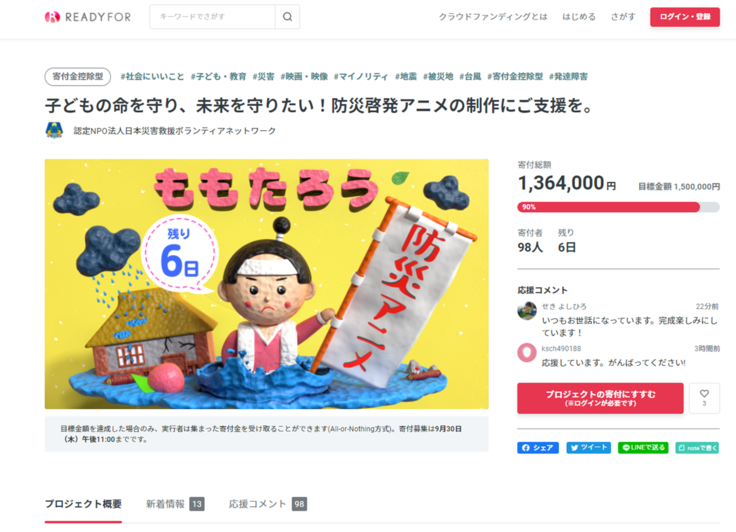Open the NPO organization avatar icon
Image resolution: width=736 pixels, height=532 pixels.
pos(54,130)
